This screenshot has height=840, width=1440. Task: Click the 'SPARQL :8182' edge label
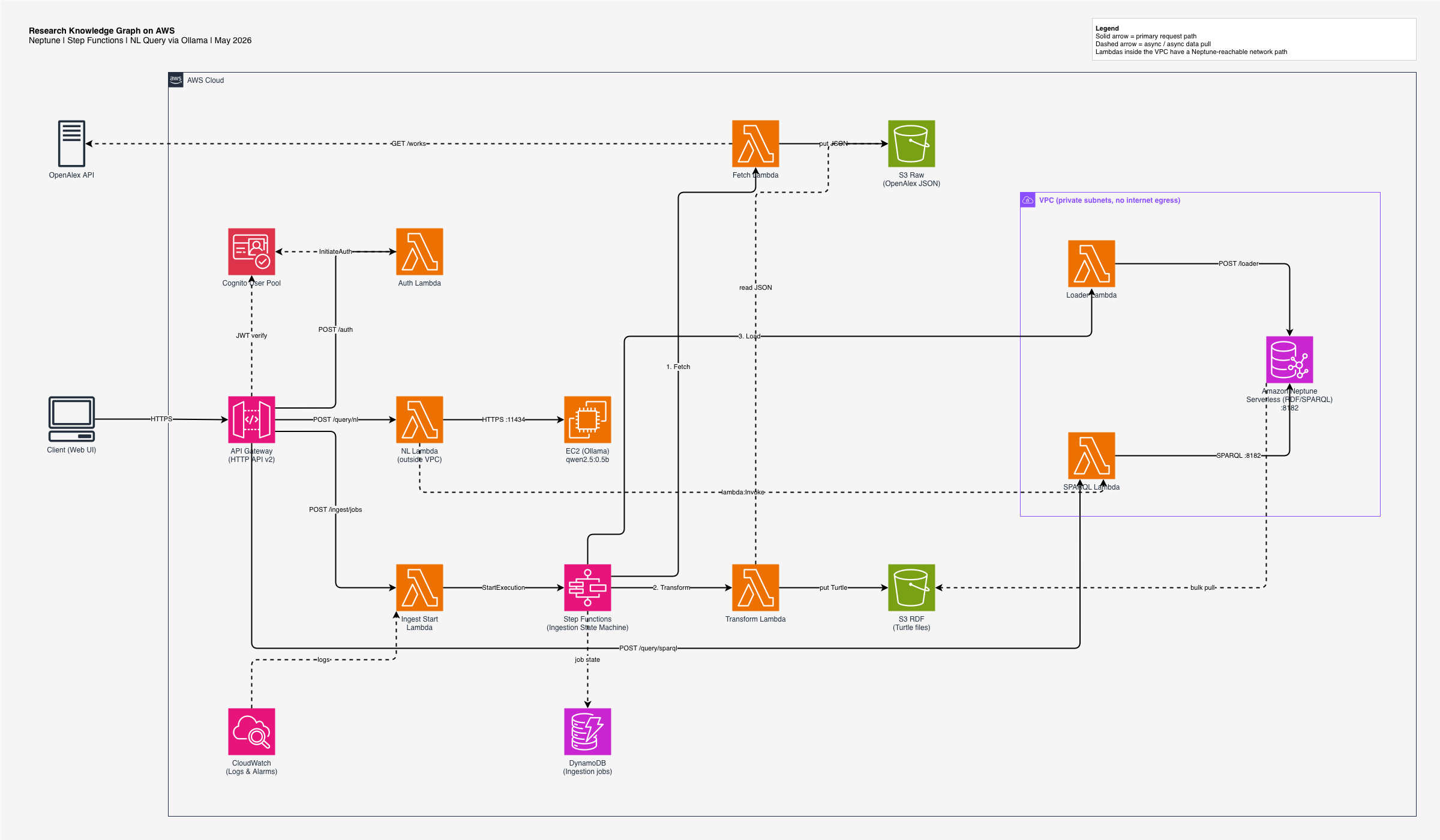[x=1238, y=455]
